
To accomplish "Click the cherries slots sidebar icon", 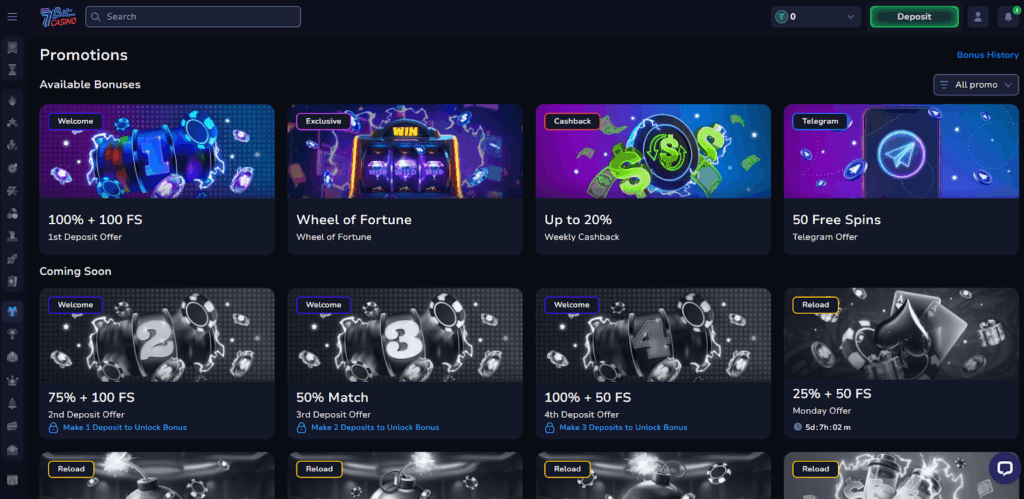I will [12, 213].
